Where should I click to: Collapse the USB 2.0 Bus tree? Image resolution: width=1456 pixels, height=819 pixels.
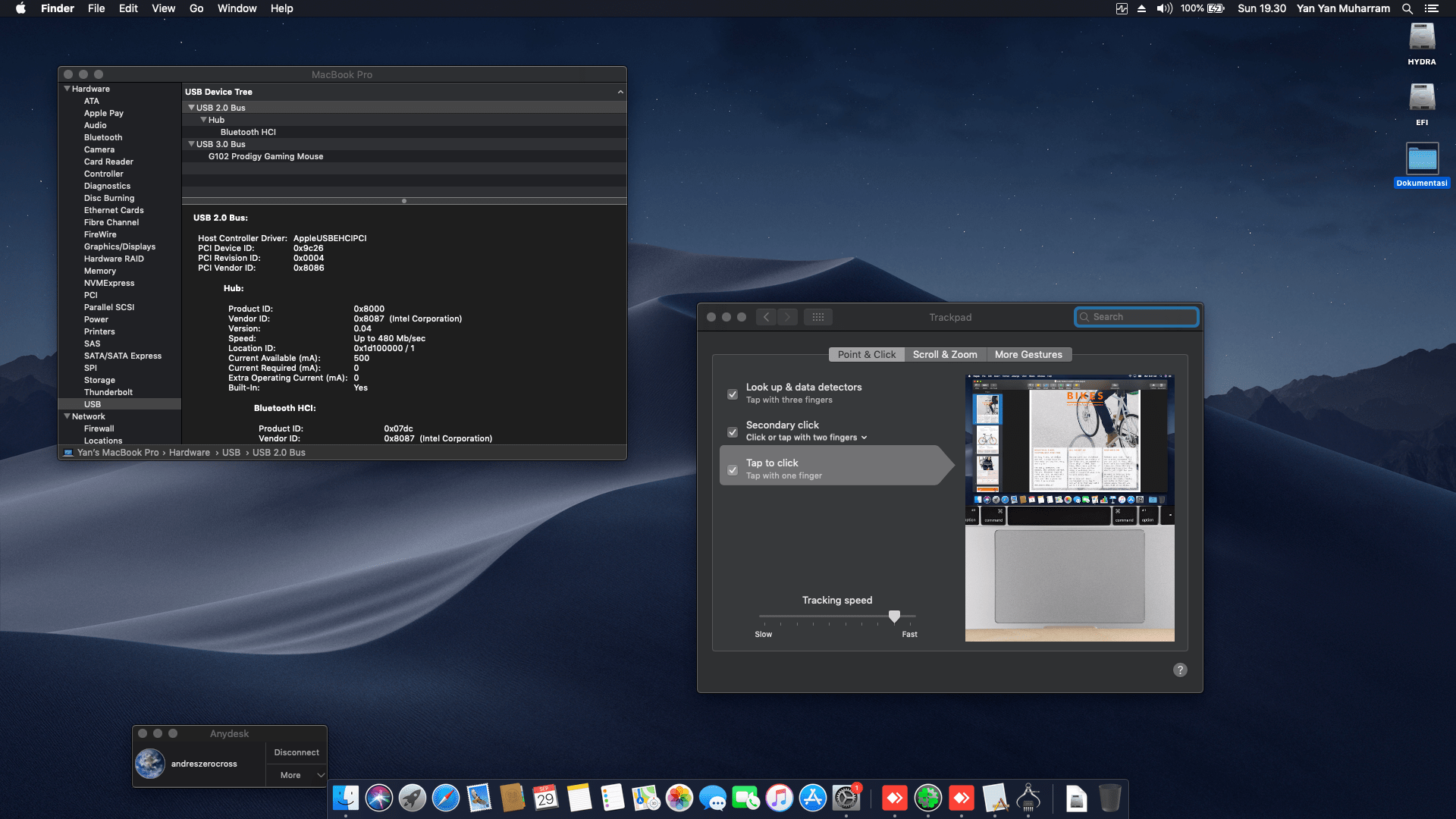click(191, 108)
